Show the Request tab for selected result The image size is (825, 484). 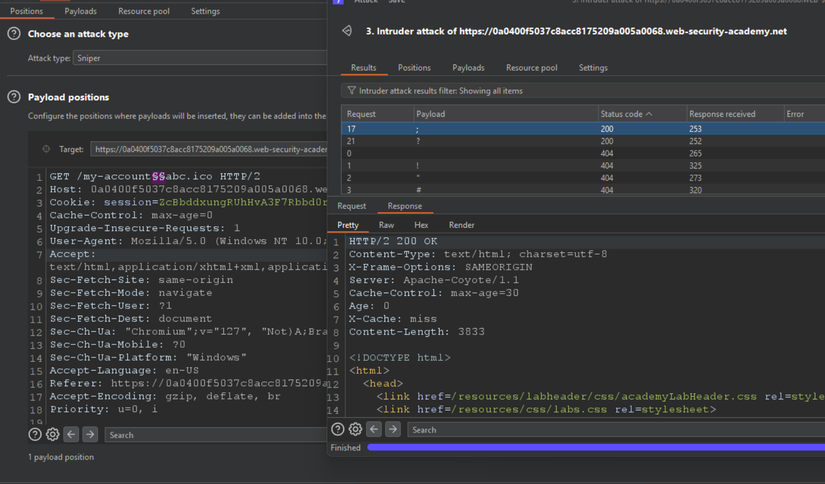coord(351,206)
